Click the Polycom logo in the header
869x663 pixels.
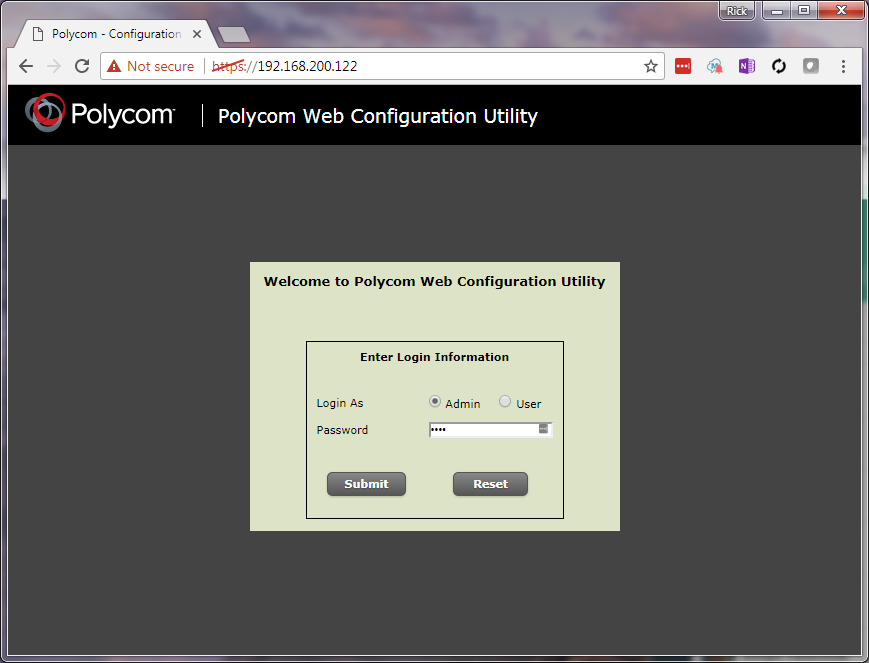coord(100,113)
